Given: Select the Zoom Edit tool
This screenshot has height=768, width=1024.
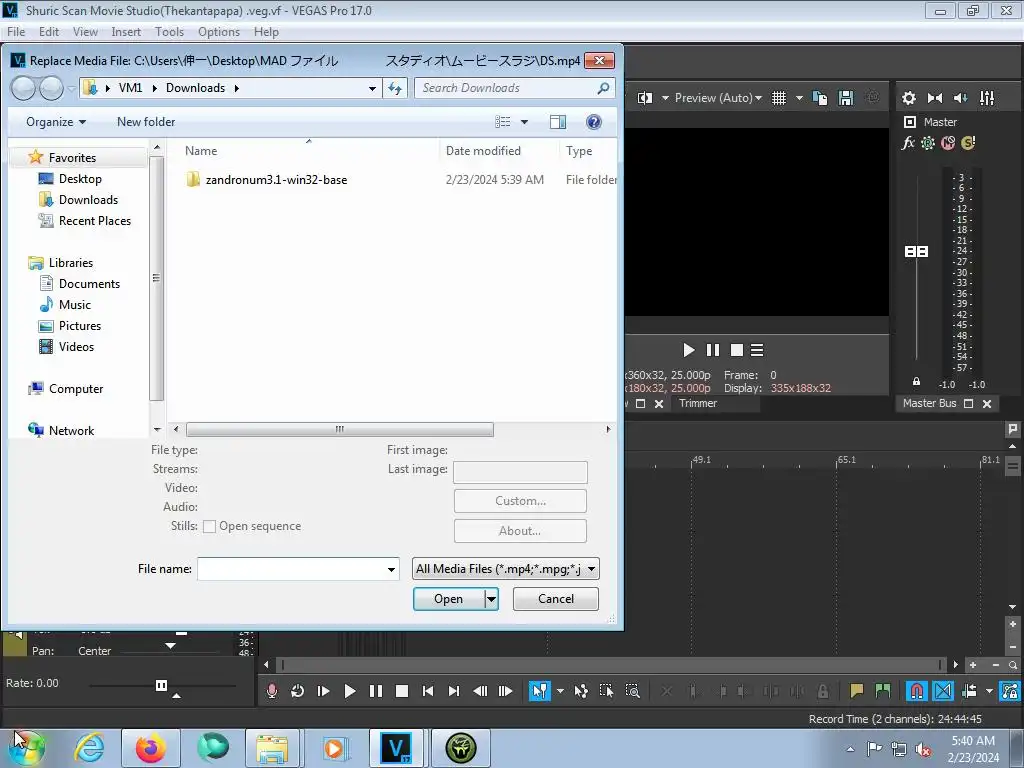Looking at the screenshot, I should point(632,691).
